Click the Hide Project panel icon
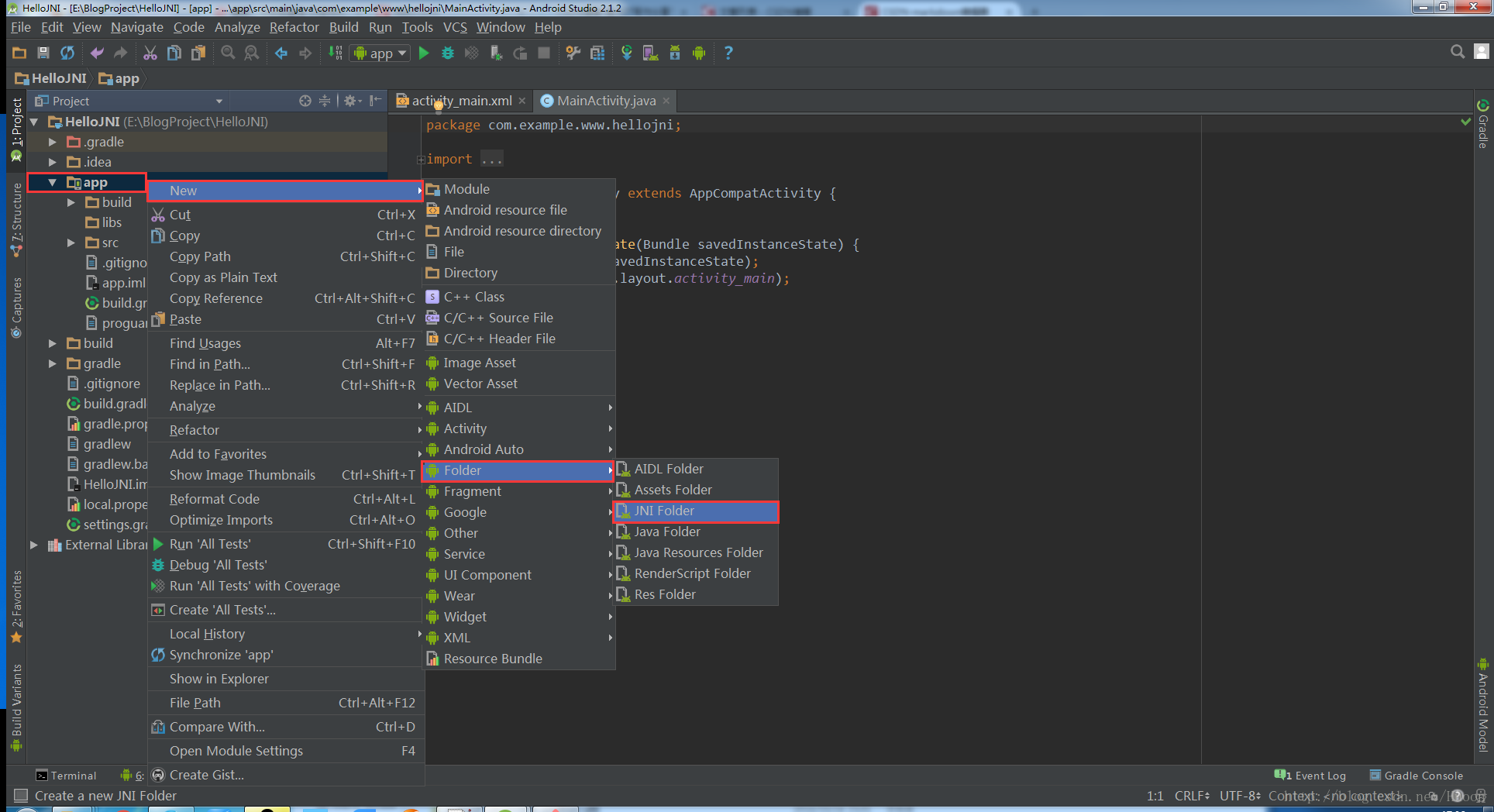The width and height of the screenshot is (1494, 812). pyautogui.click(x=376, y=101)
